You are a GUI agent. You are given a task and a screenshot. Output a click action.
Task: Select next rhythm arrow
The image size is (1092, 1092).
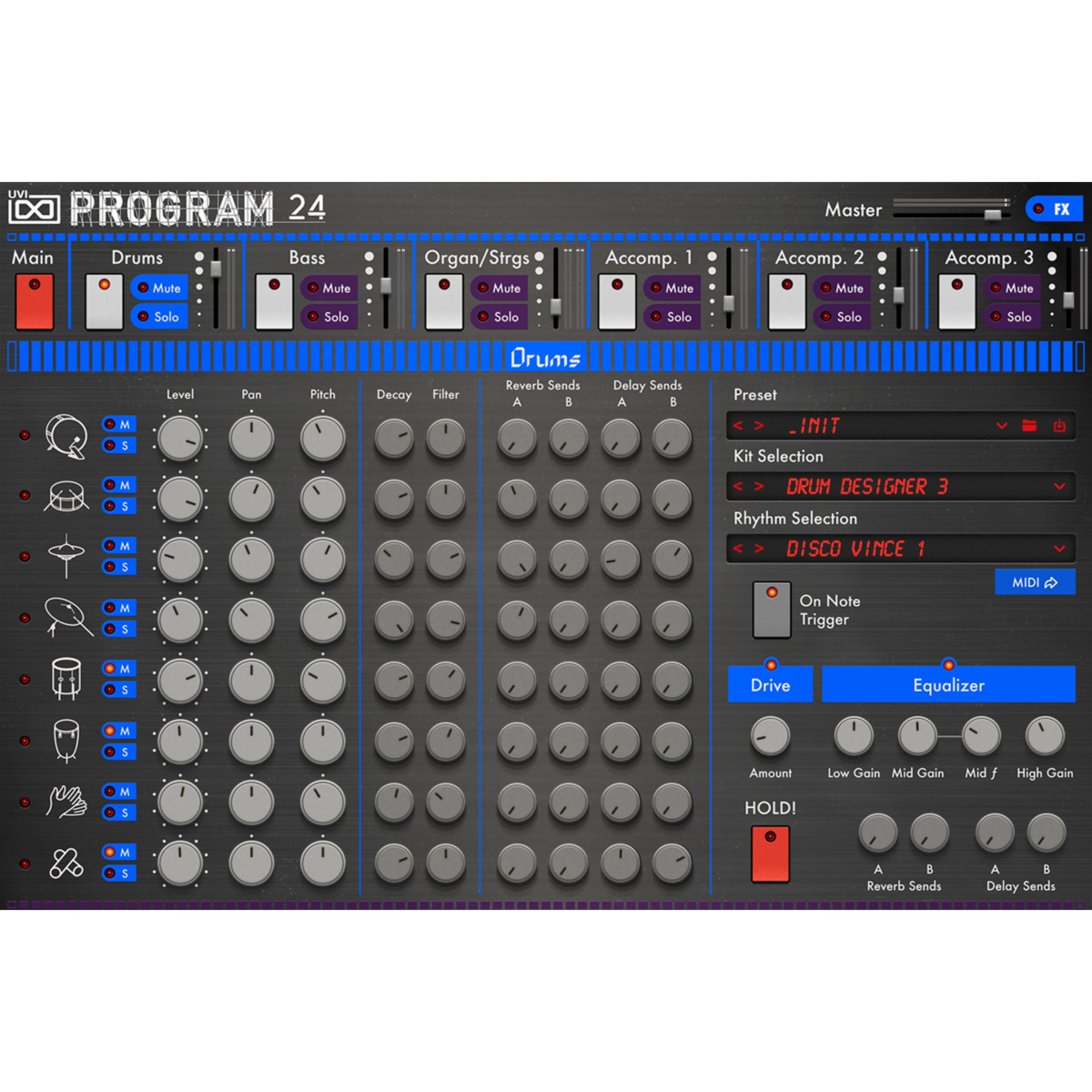click(x=758, y=549)
